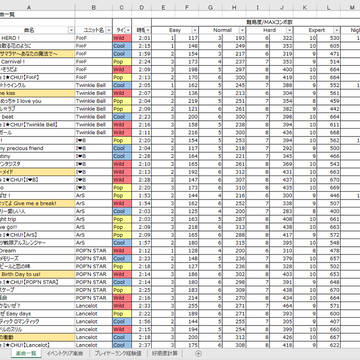360x360 pixels.
Task: Click the ArS unit cell in 'Give me a break!' row
Action: tap(94, 203)
